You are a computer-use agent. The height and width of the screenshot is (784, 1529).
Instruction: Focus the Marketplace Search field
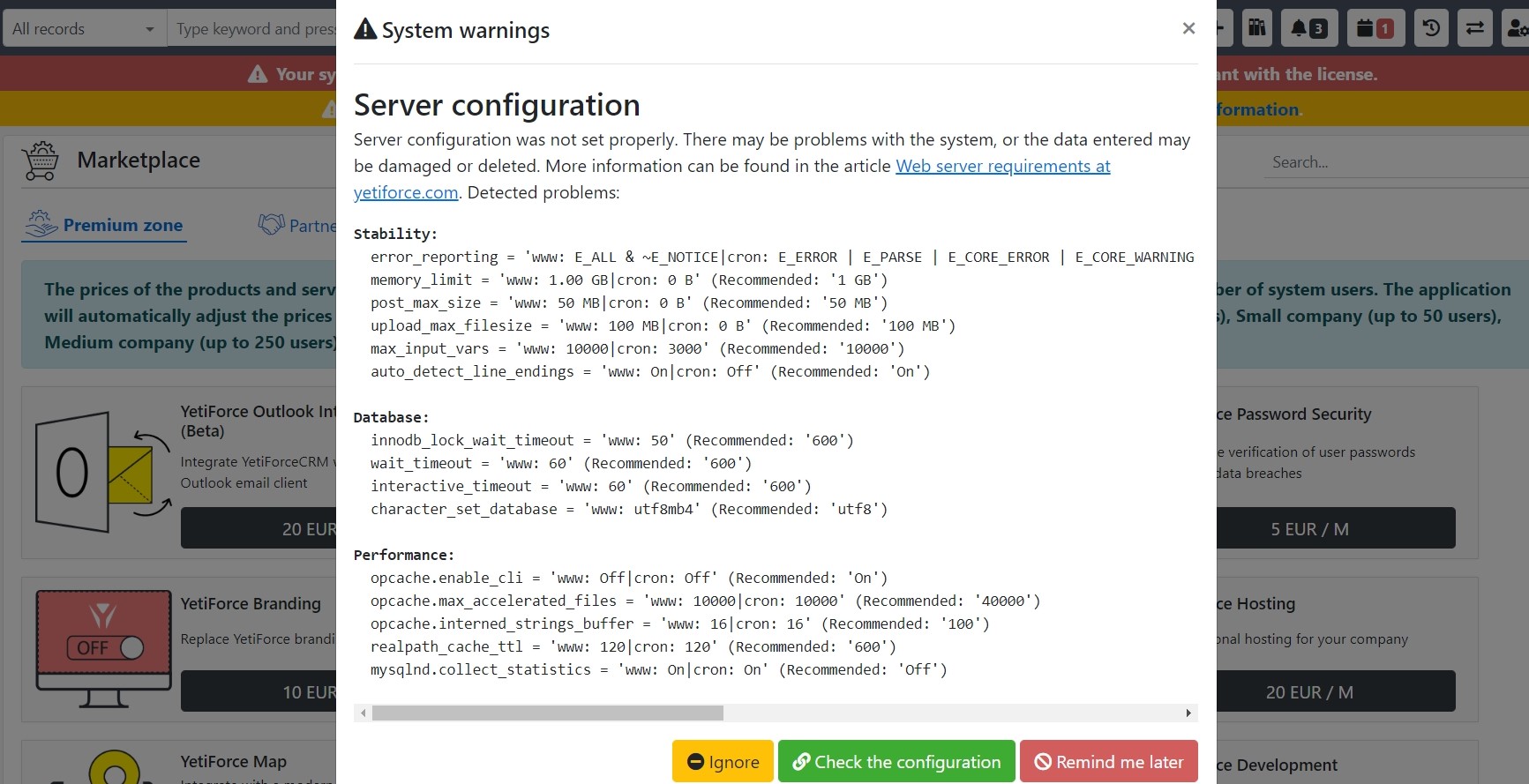(x=1396, y=162)
